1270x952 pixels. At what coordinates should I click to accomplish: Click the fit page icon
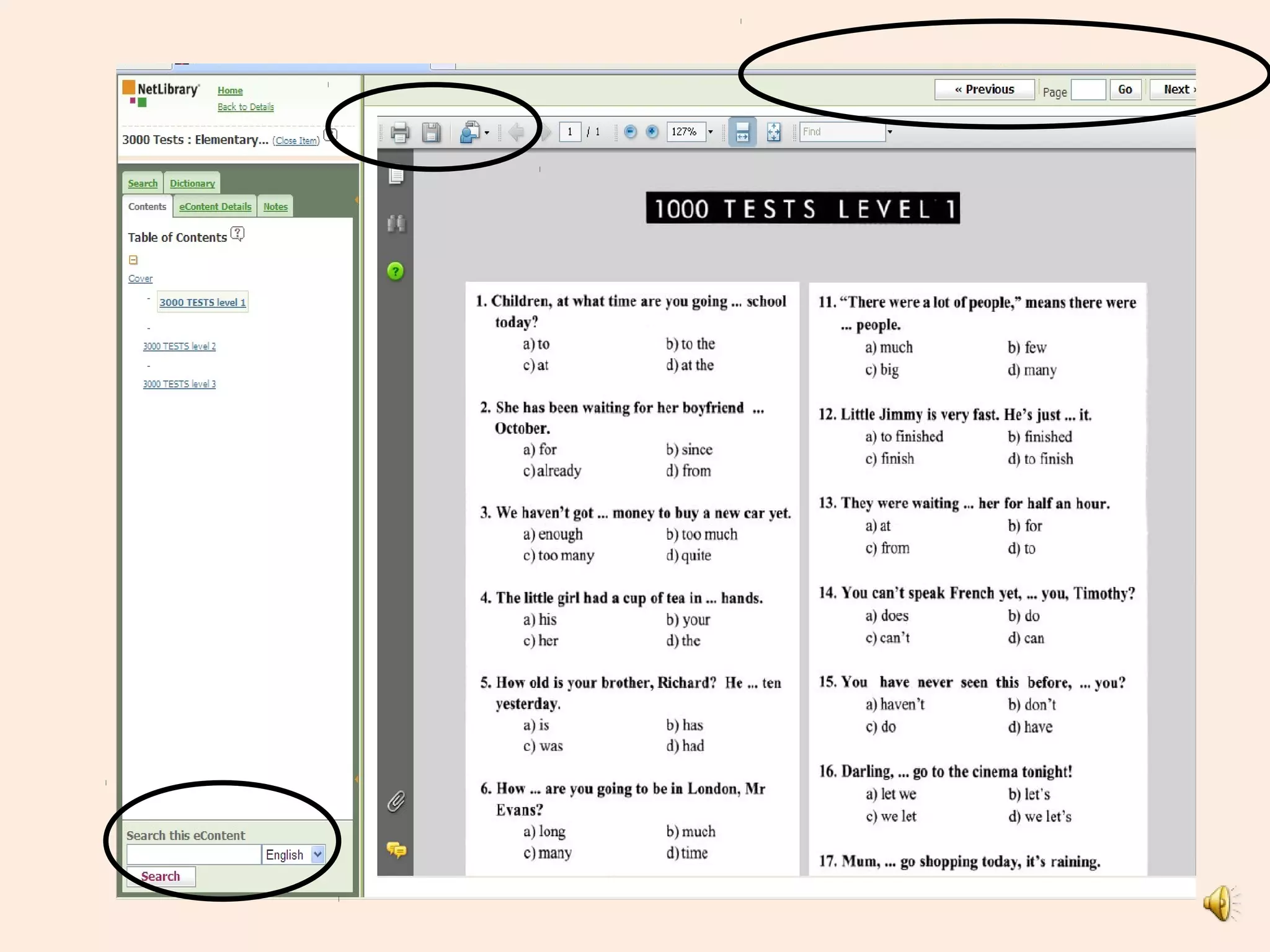[x=773, y=132]
